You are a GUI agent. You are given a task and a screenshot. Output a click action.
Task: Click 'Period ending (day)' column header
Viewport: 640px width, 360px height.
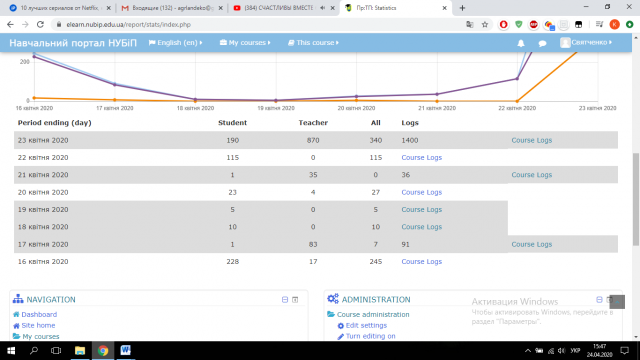(x=54, y=122)
